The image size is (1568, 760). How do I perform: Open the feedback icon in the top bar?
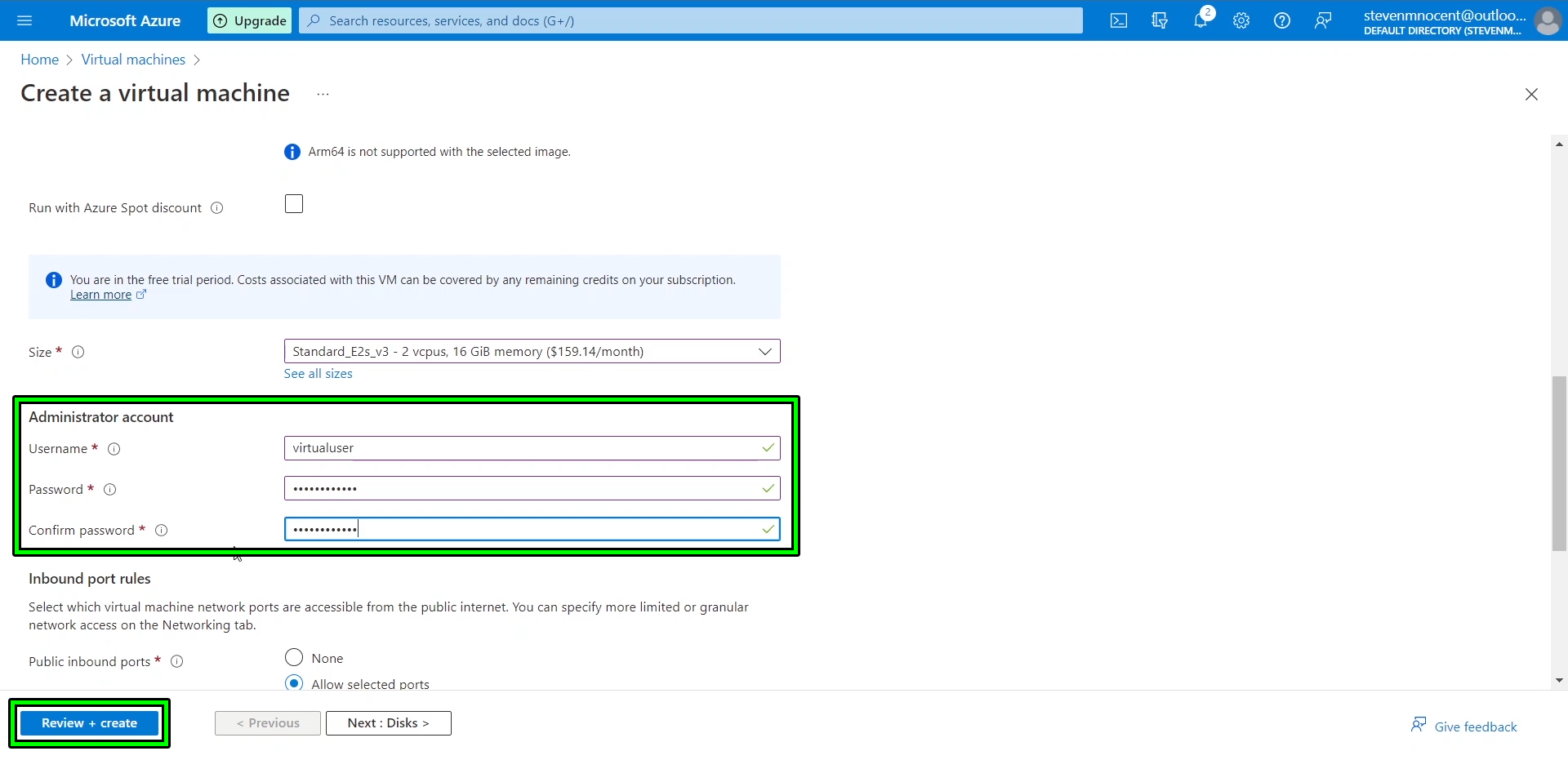tap(1322, 20)
